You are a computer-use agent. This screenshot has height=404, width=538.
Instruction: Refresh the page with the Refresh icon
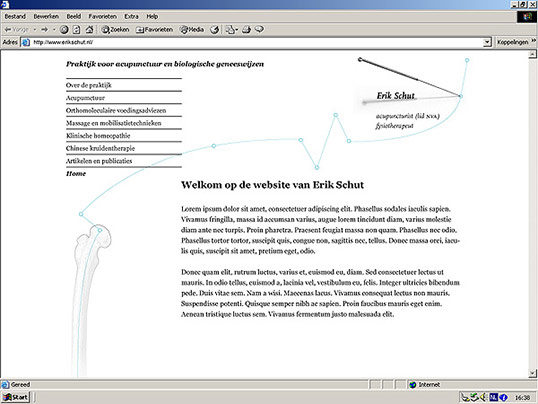click(x=77, y=30)
